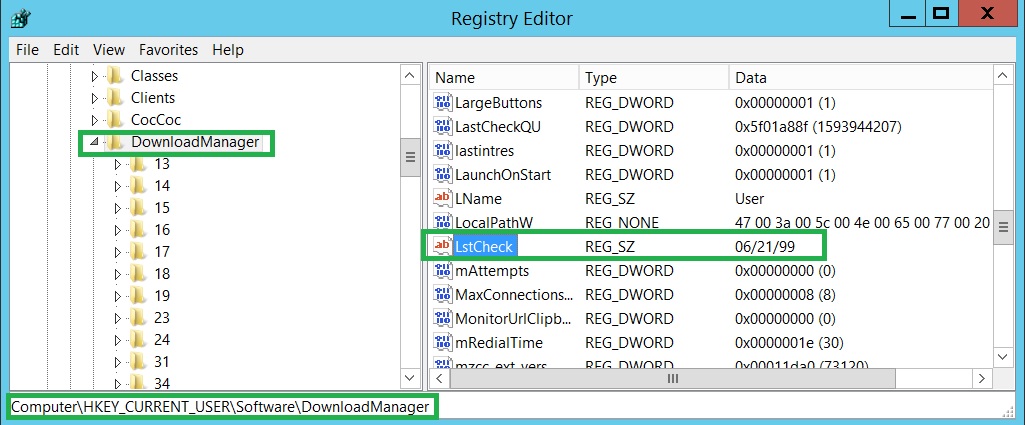Click the mRedialTime DWORD icon

click(x=443, y=343)
